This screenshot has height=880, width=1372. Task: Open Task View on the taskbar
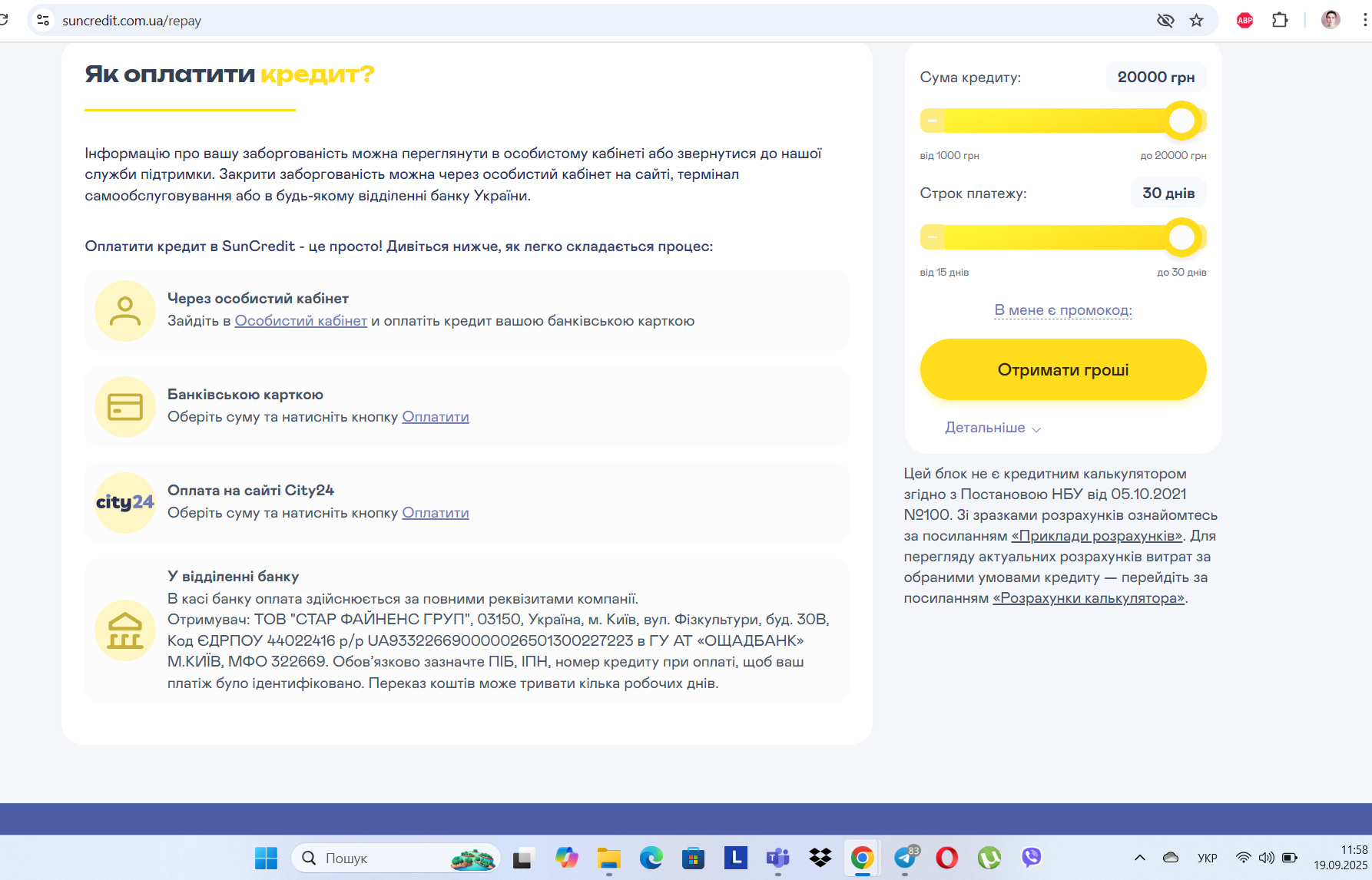[x=523, y=858]
